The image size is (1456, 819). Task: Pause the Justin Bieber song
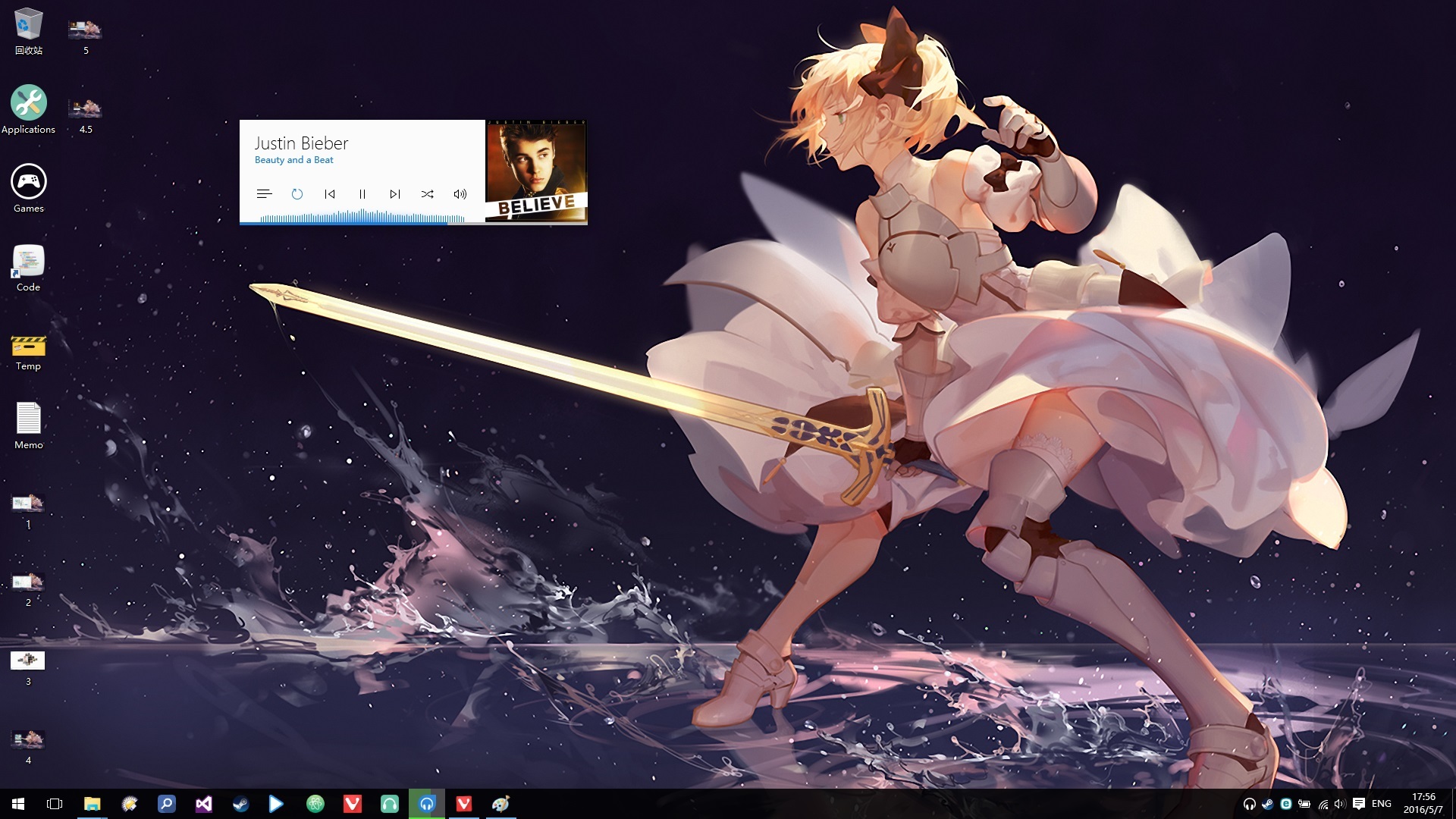click(x=362, y=194)
